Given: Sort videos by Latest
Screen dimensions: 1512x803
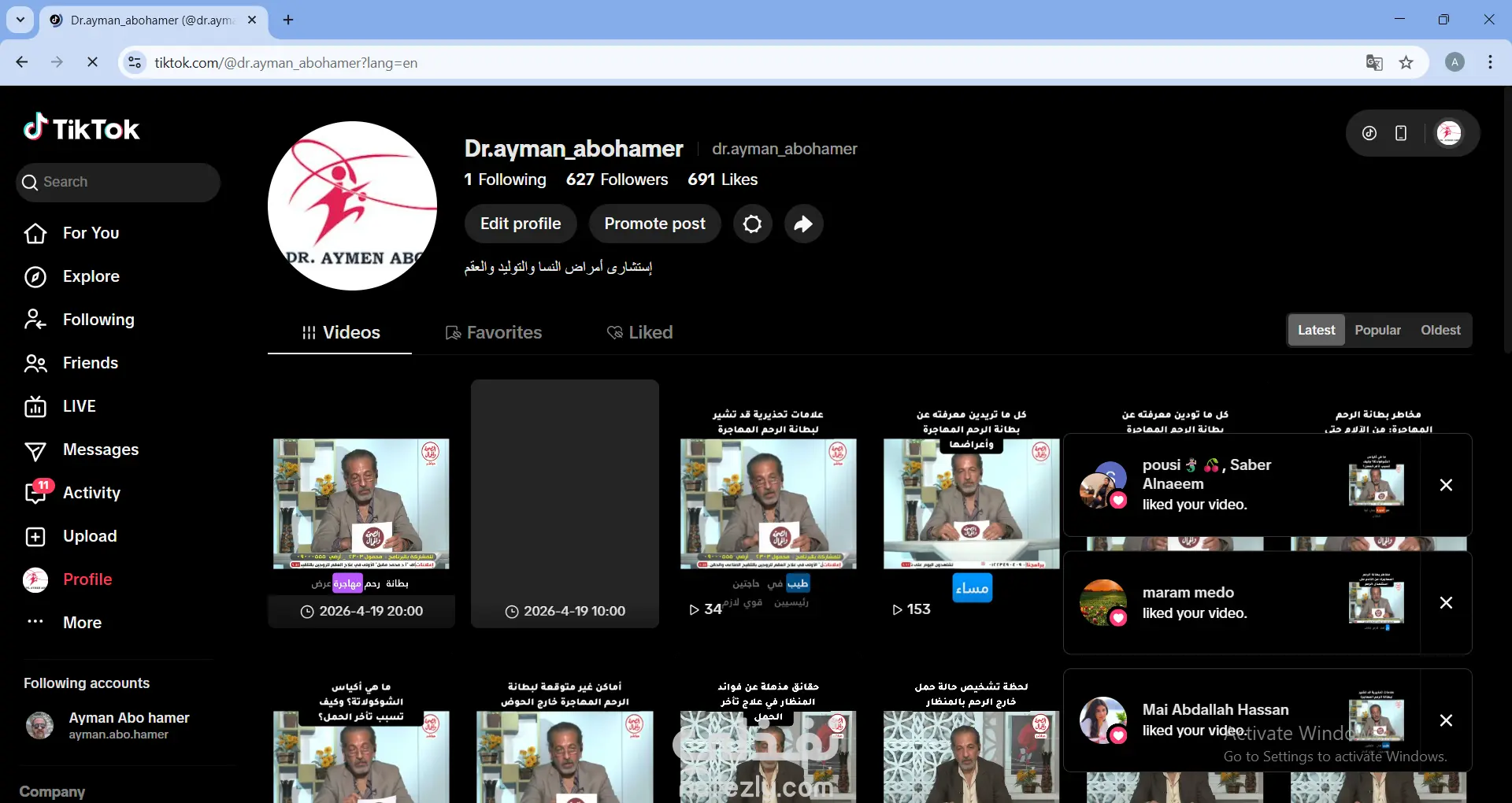Looking at the screenshot, I should click(1317, 331).
